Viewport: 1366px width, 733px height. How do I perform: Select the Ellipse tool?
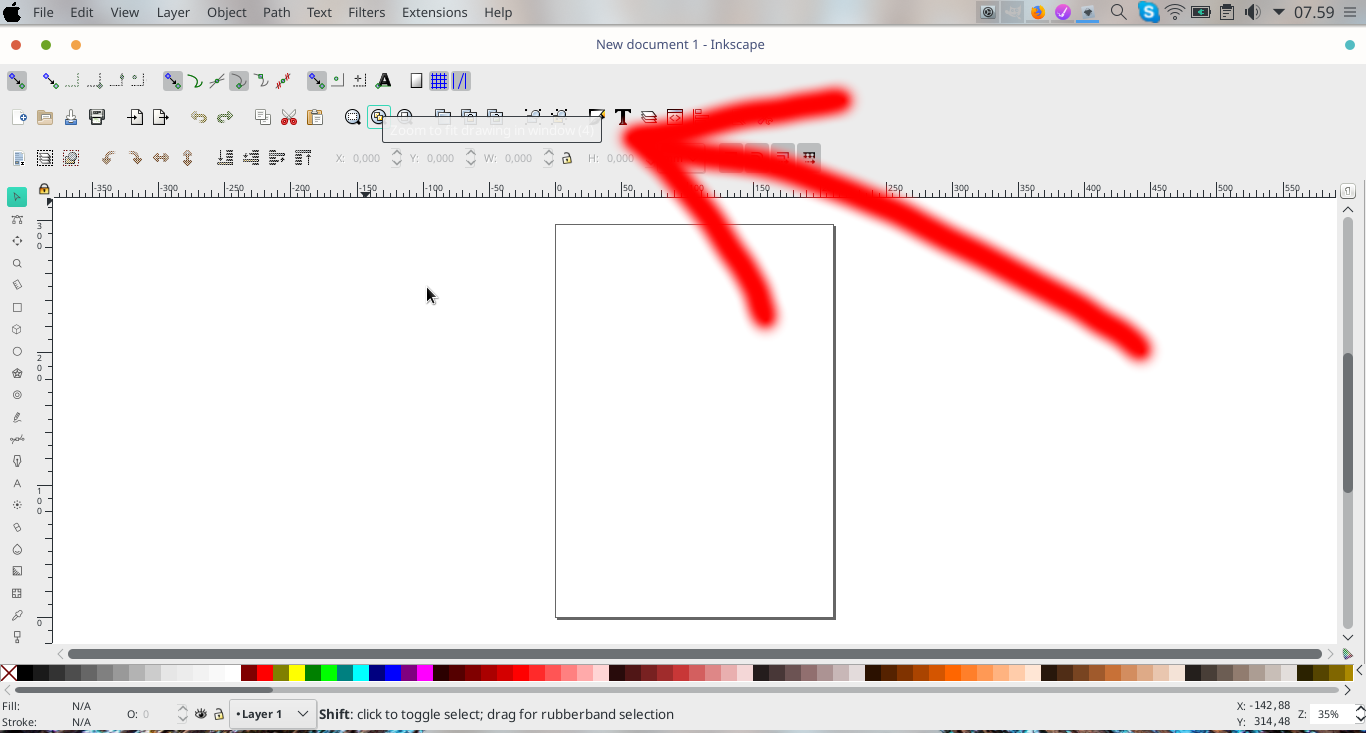pos(16,351)
